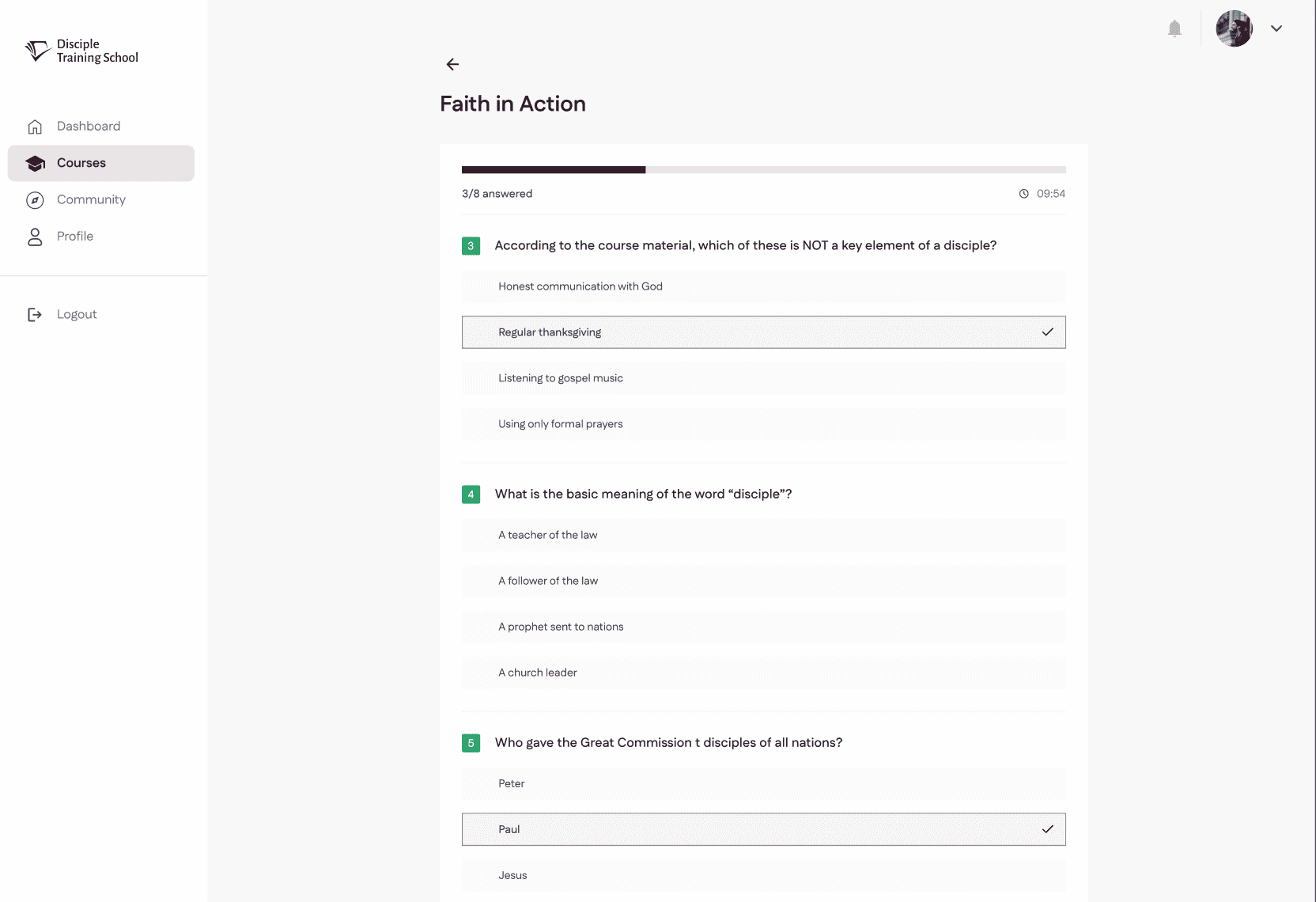This screenshot has height=902, width=1316.
Task: Expand the user account dropdown chevron
Action: point(1276,28)
